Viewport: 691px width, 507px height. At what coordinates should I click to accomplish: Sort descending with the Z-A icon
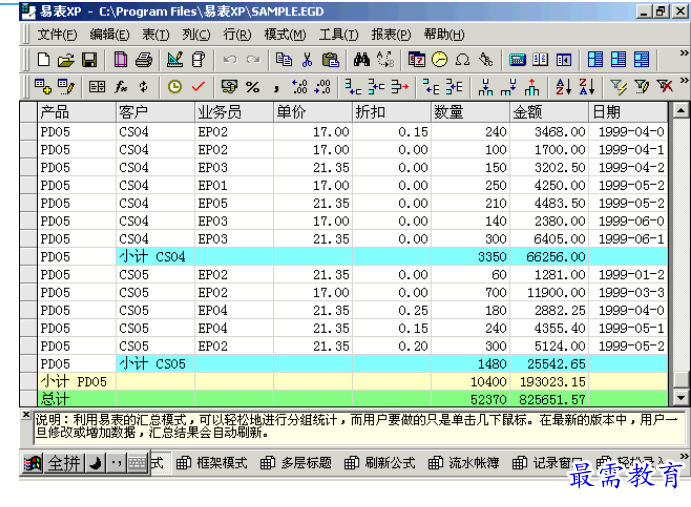click(x=587, y=87)
